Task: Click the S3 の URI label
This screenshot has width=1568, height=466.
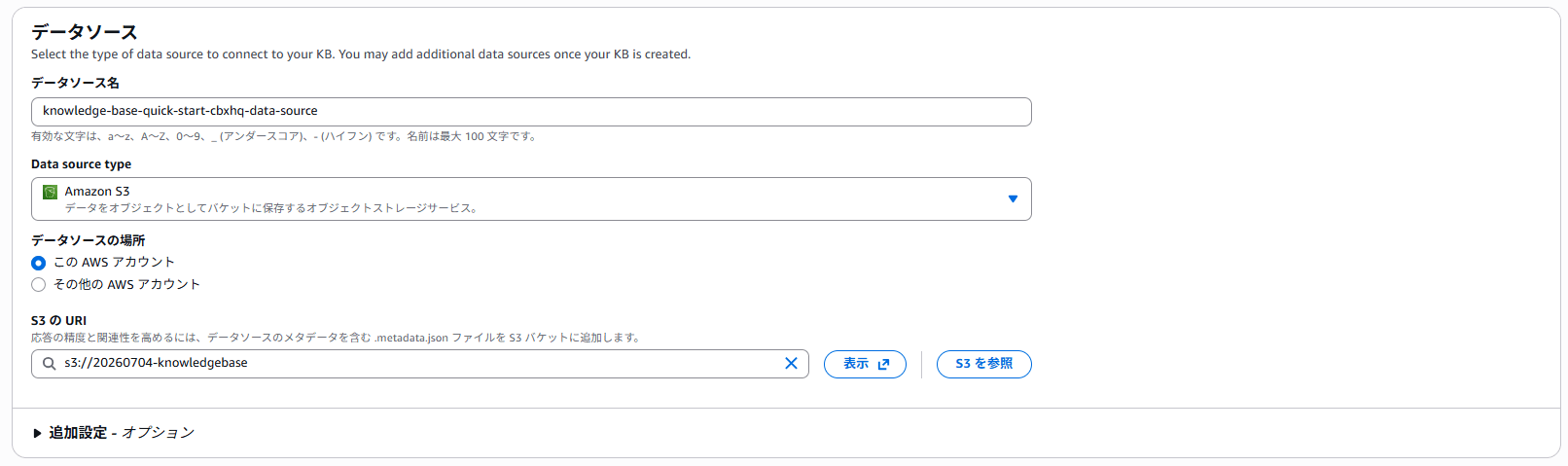Action: (x=58, y=320)
